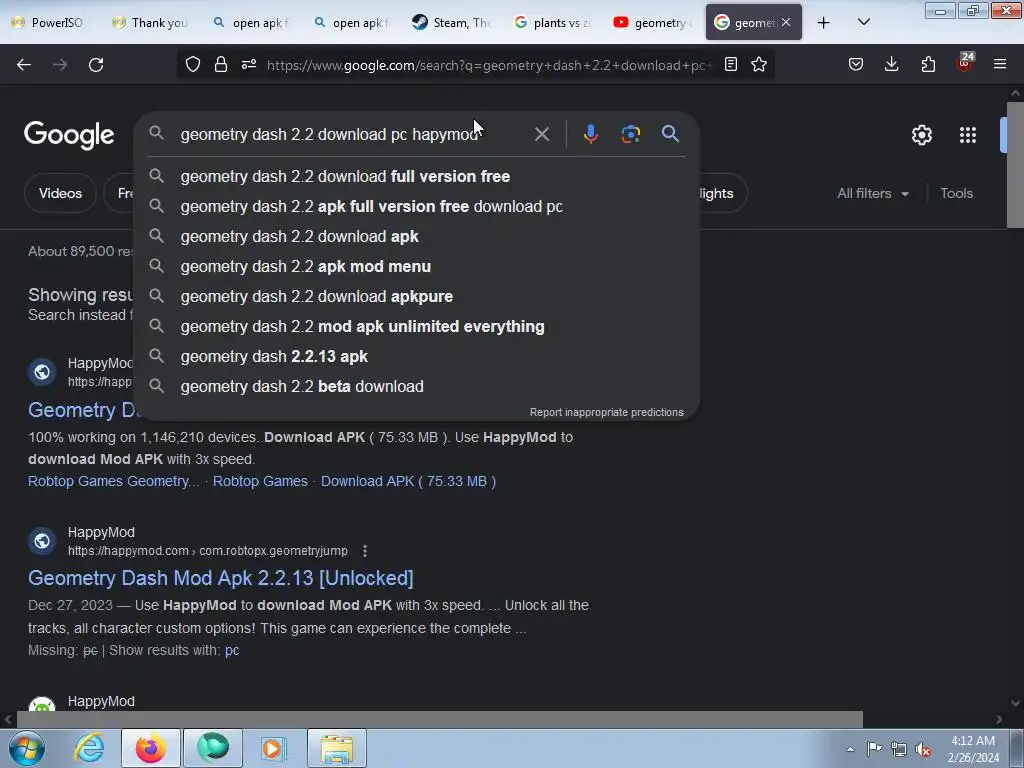Switch to the PowerISO tab
Image resolution: width=1024 pixels, height=768 pixels.
(x=50, y=23)
